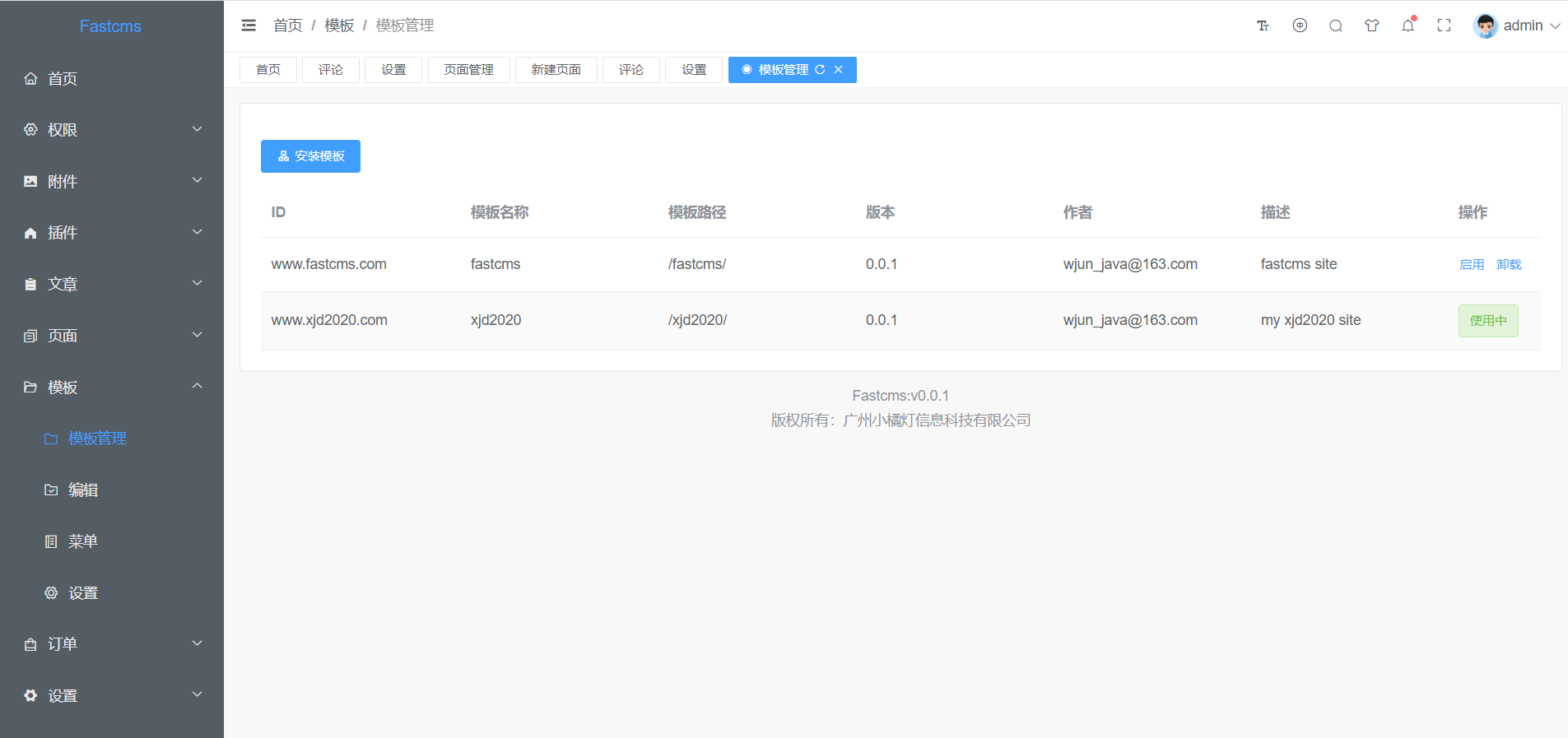Open notifications bell icon

(x=1408, y=26)
